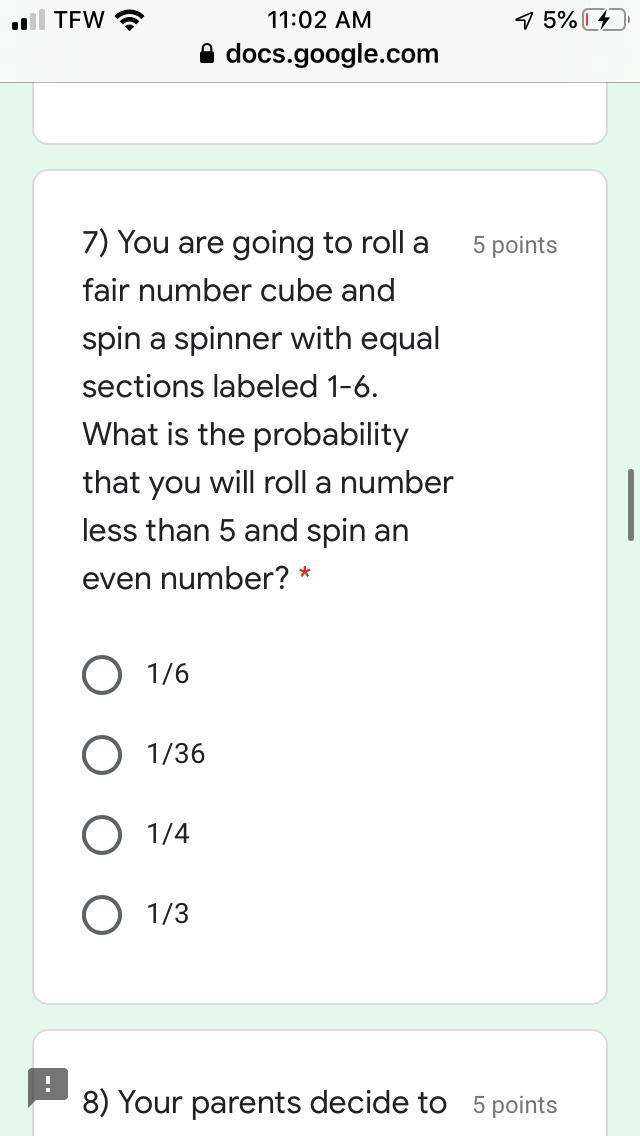
Task: Tap the charging battery icon
Action: [604, 20]
